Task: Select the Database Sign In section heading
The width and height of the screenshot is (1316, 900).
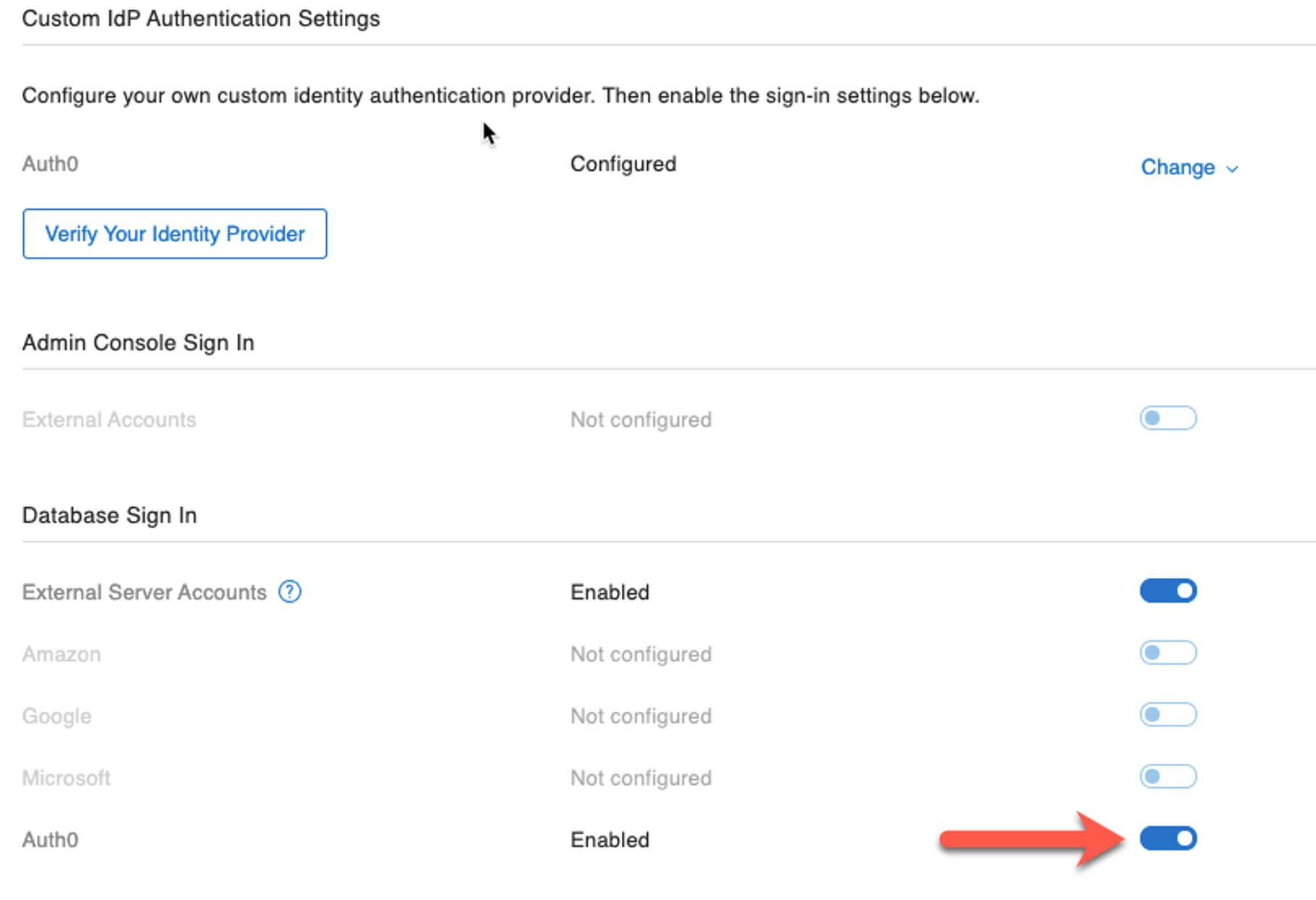Action: pyautogui.click(x=109, y=515)
